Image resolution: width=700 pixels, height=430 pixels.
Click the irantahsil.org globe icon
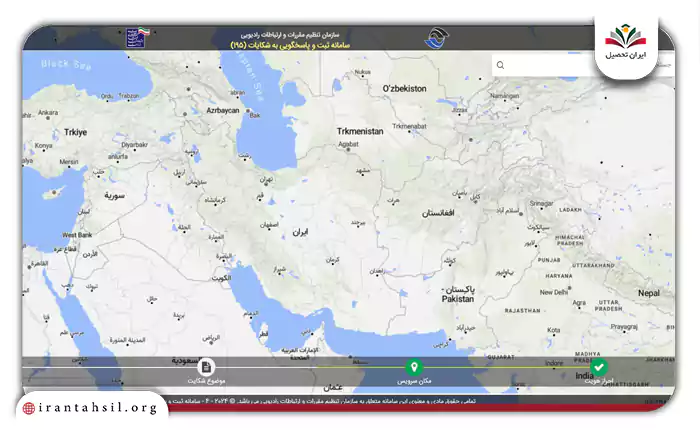tap(29, 408)
